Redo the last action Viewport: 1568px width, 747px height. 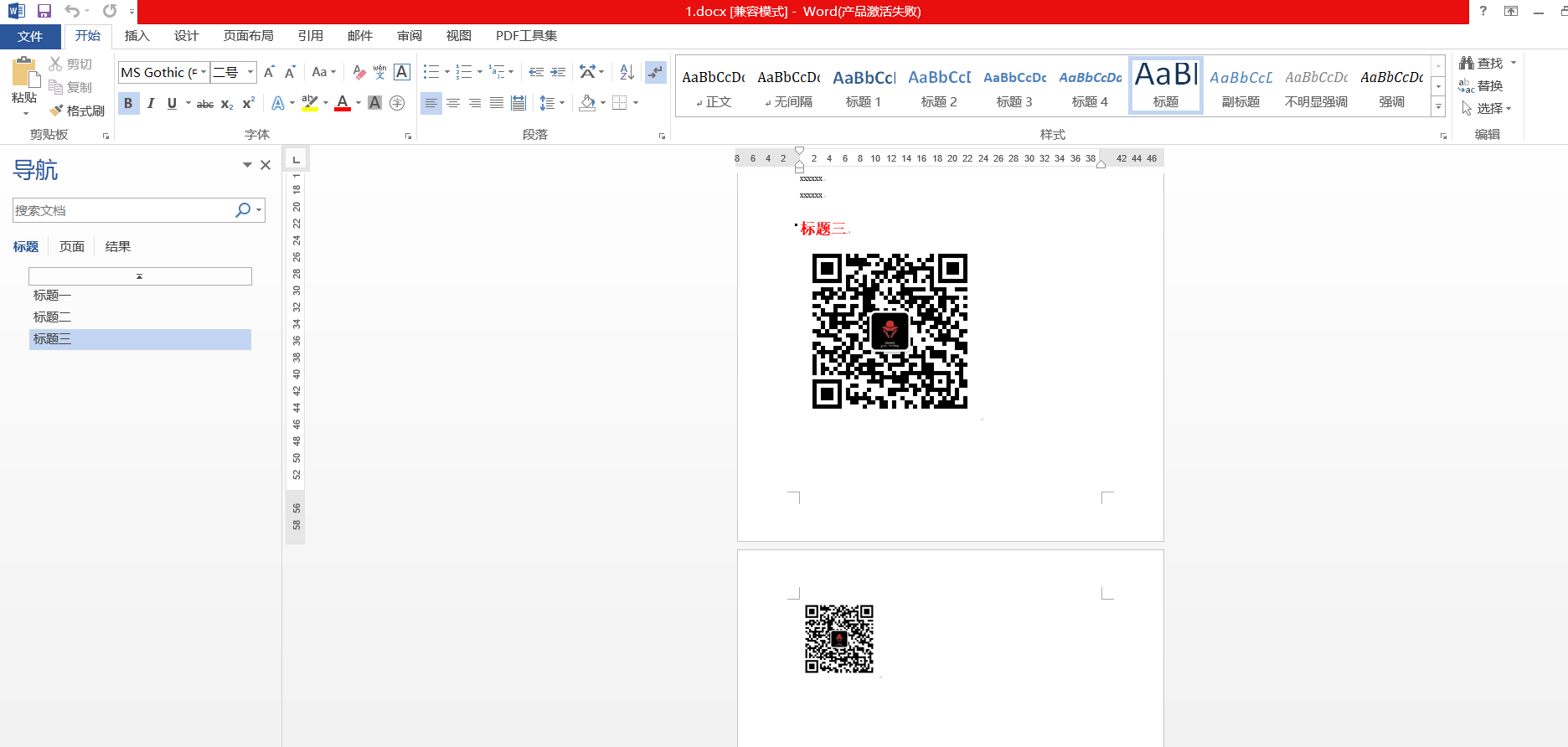click(110, 11)
